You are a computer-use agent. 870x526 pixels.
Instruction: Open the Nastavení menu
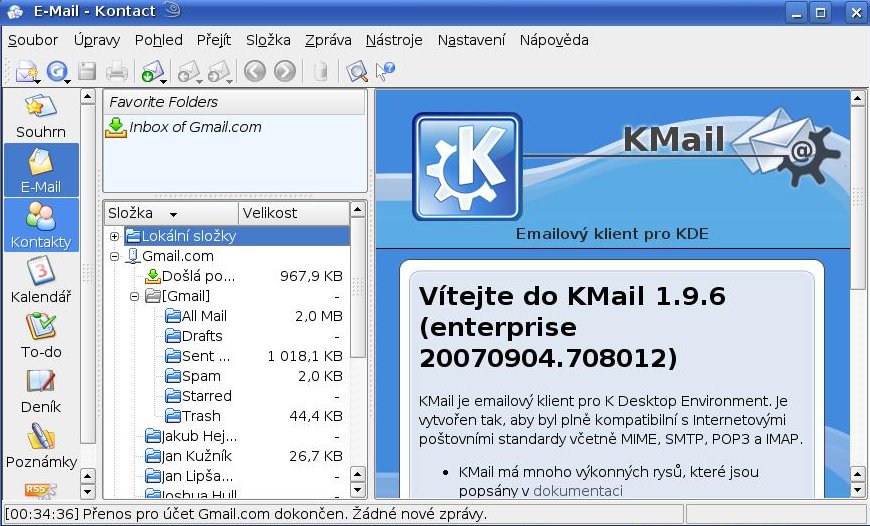(x=472, y=40)
